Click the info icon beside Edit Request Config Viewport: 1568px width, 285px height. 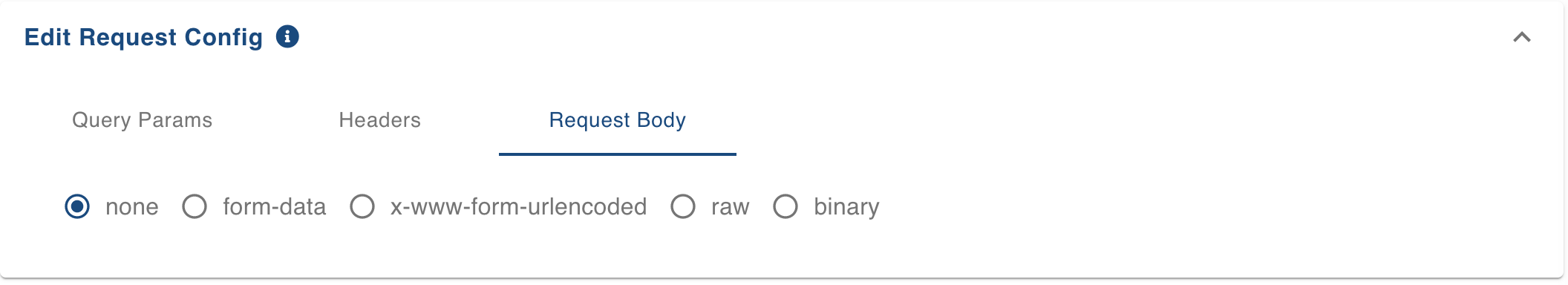click(x=287, y=36)
